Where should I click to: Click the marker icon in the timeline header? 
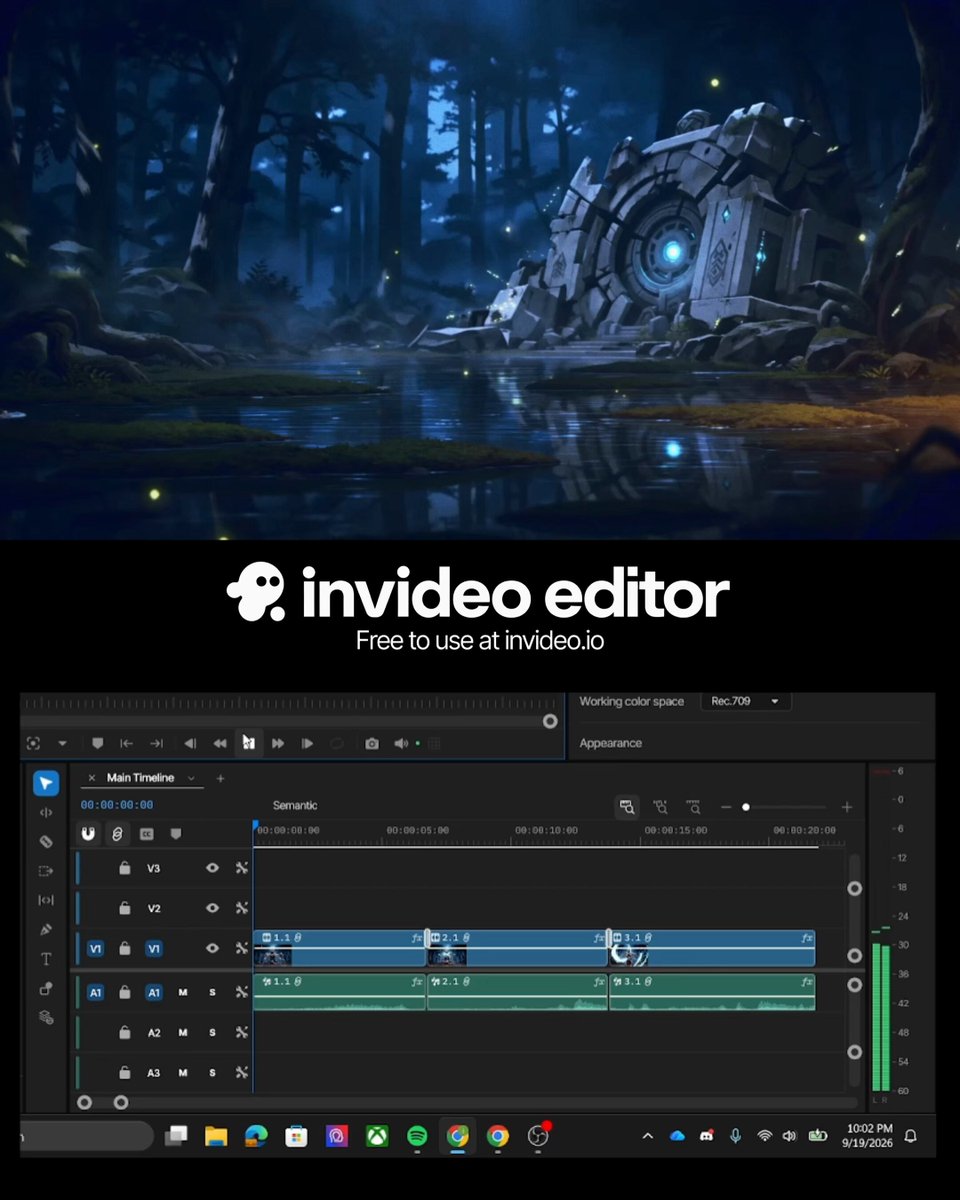click(176, 833)
